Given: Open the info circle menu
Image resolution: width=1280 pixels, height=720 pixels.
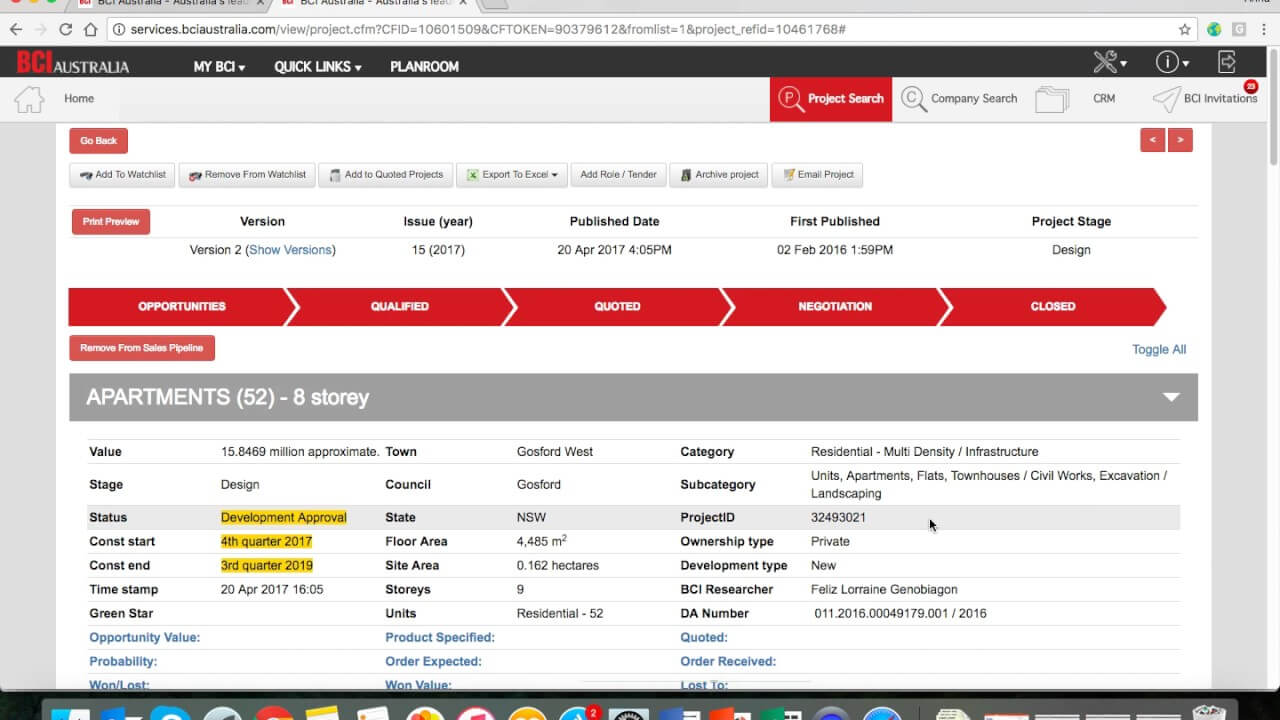Looking at the screenshot, I should 1172,62.
